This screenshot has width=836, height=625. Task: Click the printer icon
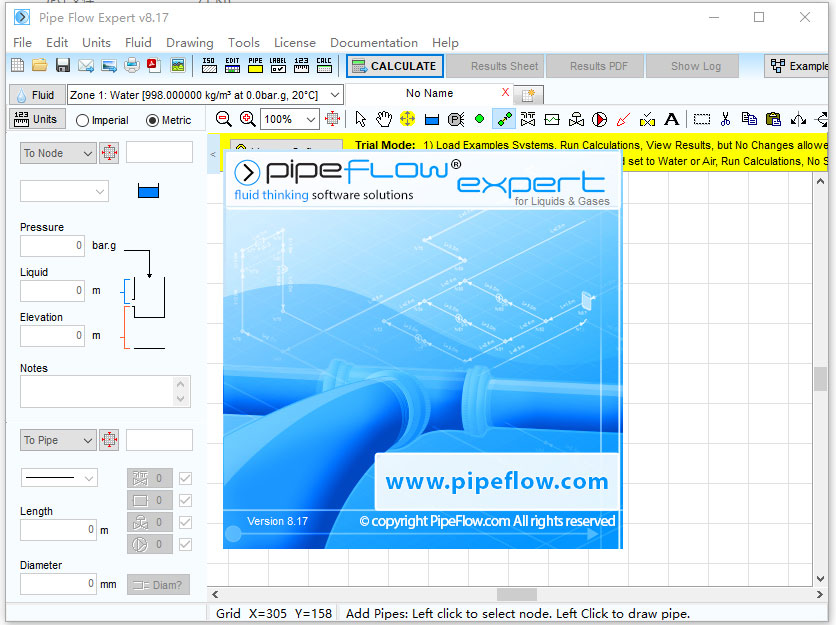point(132,66)
